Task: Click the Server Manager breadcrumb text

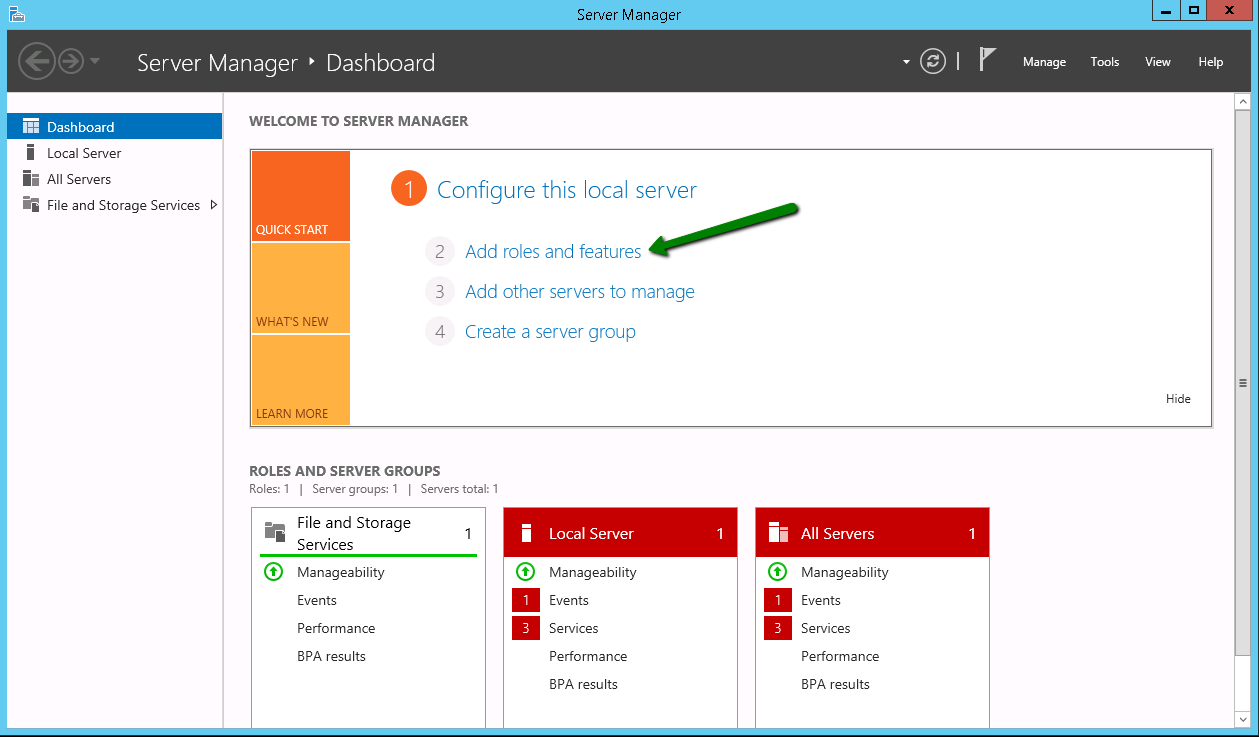Action: (x=217, y=62)
